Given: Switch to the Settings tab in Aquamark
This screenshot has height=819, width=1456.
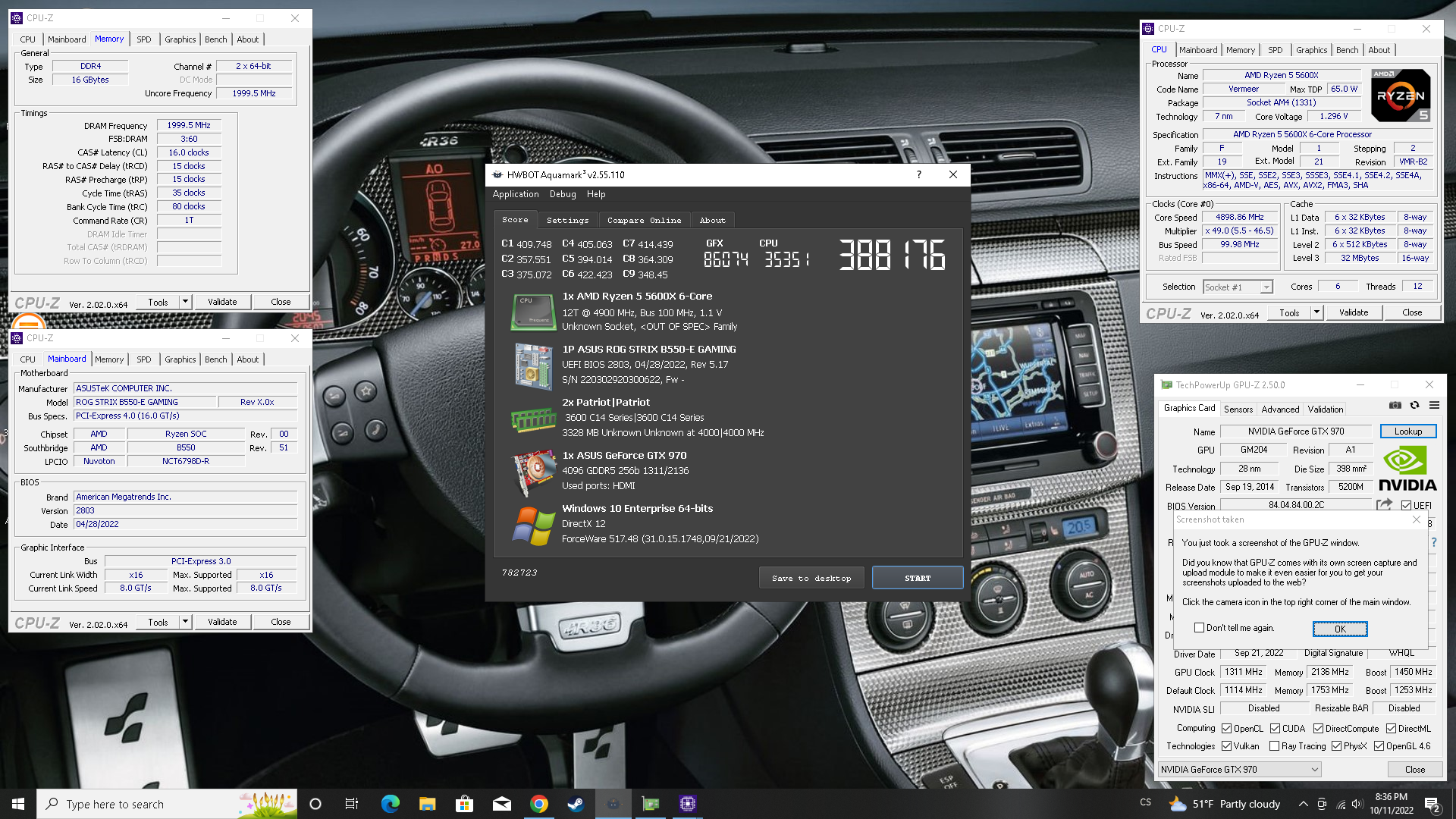Looking at the screenshot, I should (567, 220).
